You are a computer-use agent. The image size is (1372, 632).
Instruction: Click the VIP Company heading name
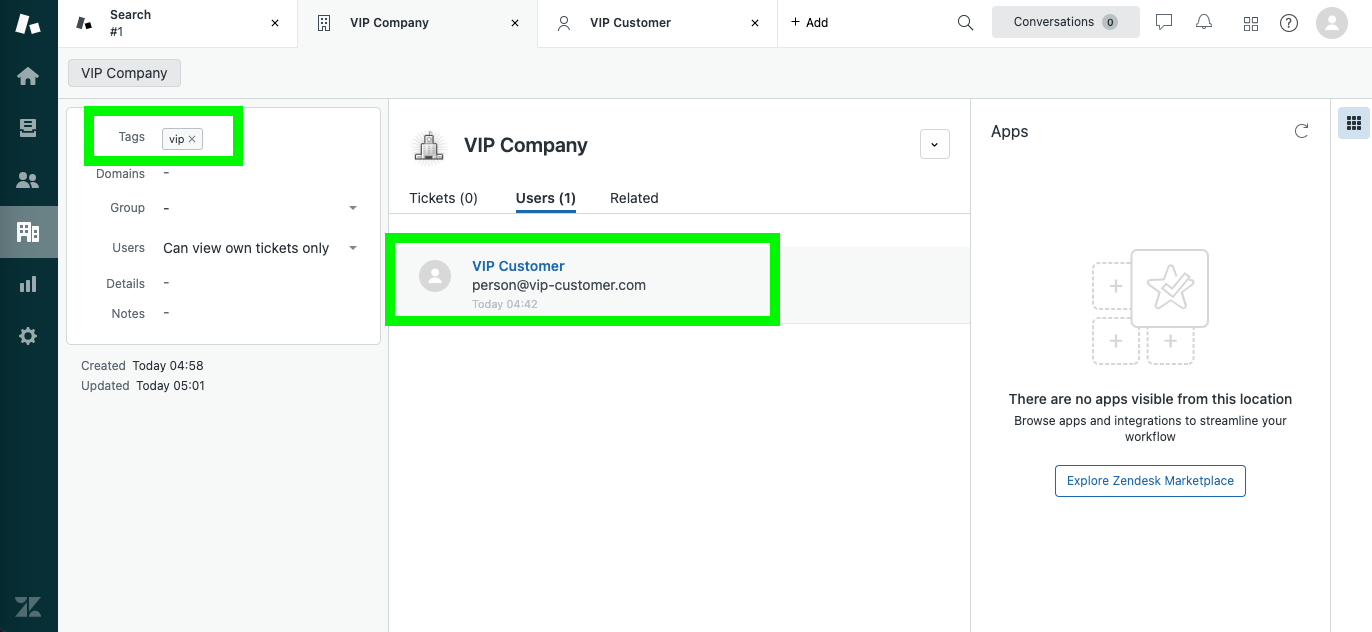(x=525, y=145)
